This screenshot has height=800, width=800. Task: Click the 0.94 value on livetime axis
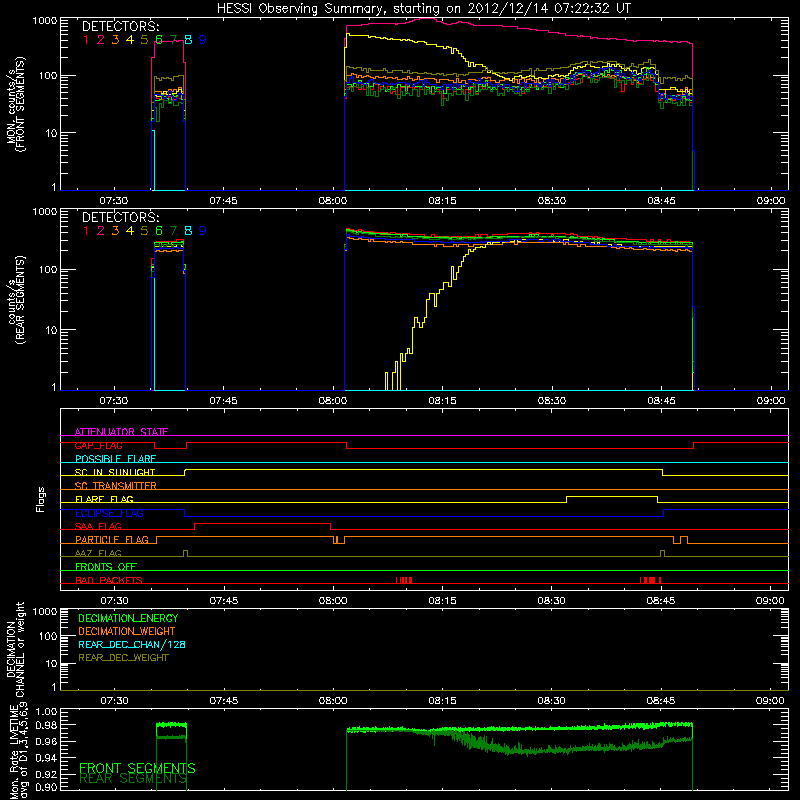46,758
